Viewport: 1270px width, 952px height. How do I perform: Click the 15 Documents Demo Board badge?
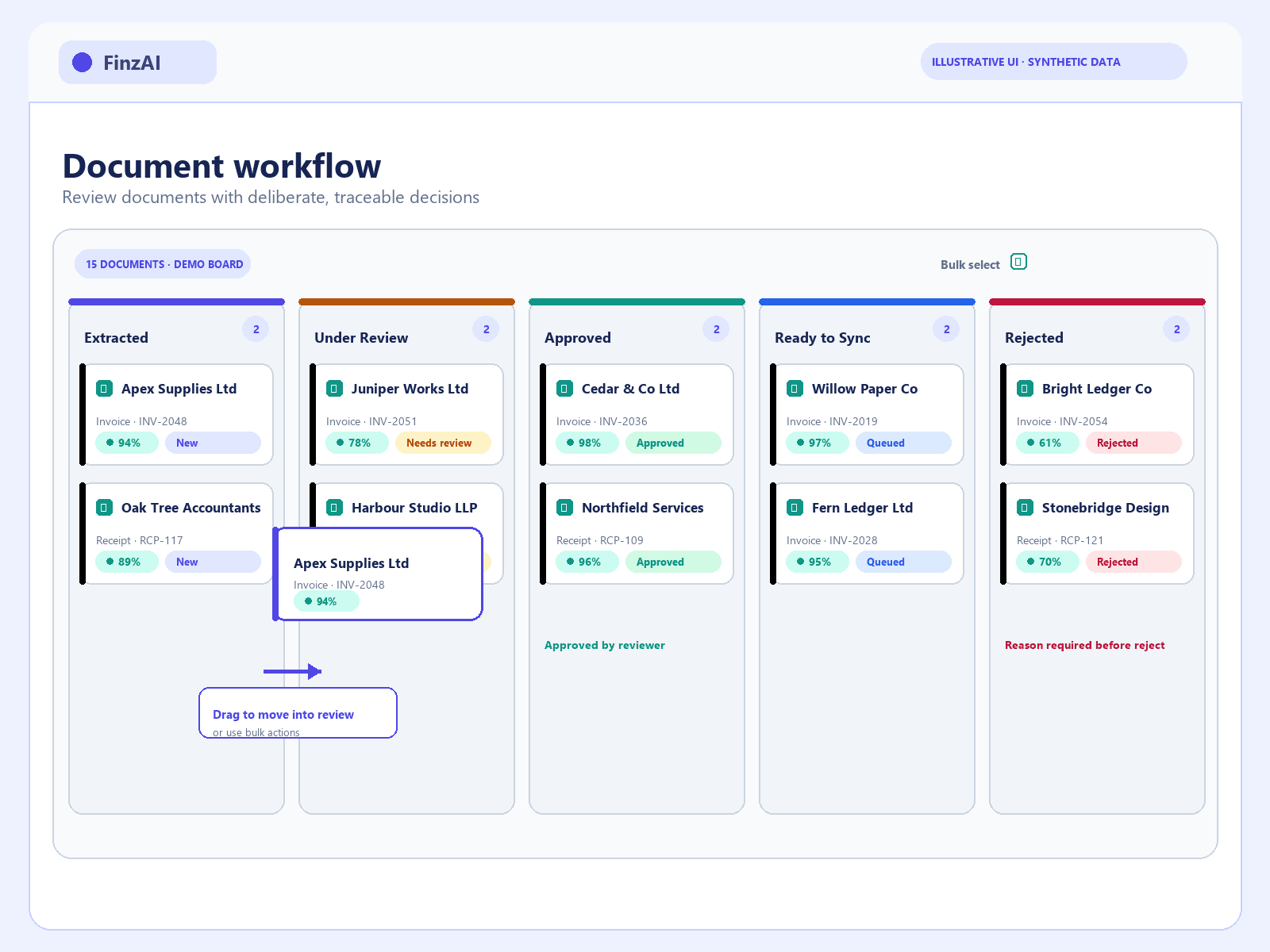[163, 264]
